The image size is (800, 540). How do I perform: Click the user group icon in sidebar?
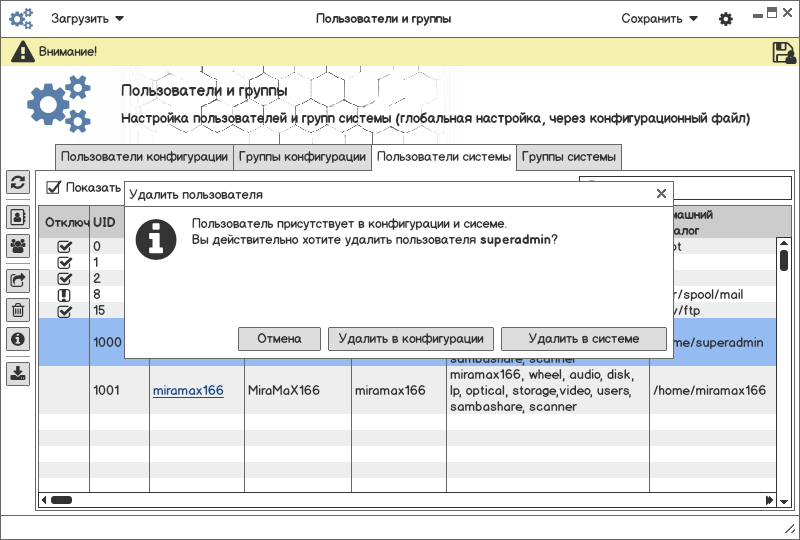pyautogui.click(x=18, y=245)
